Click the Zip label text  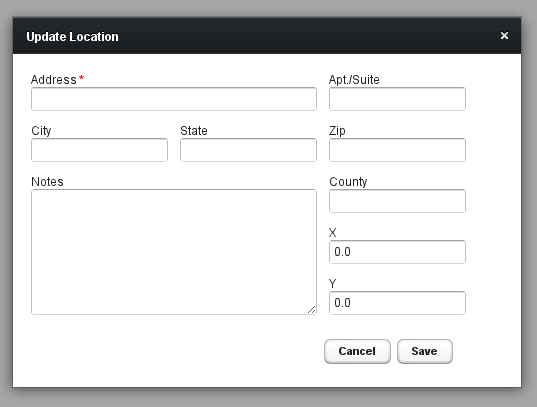pyautogui.click(x=337, y=131)
